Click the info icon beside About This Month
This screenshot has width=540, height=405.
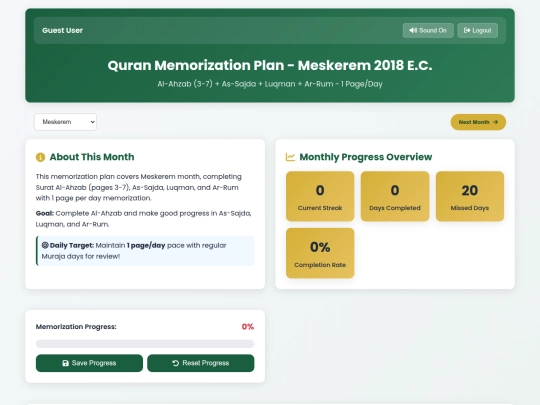tap(40, 157)
